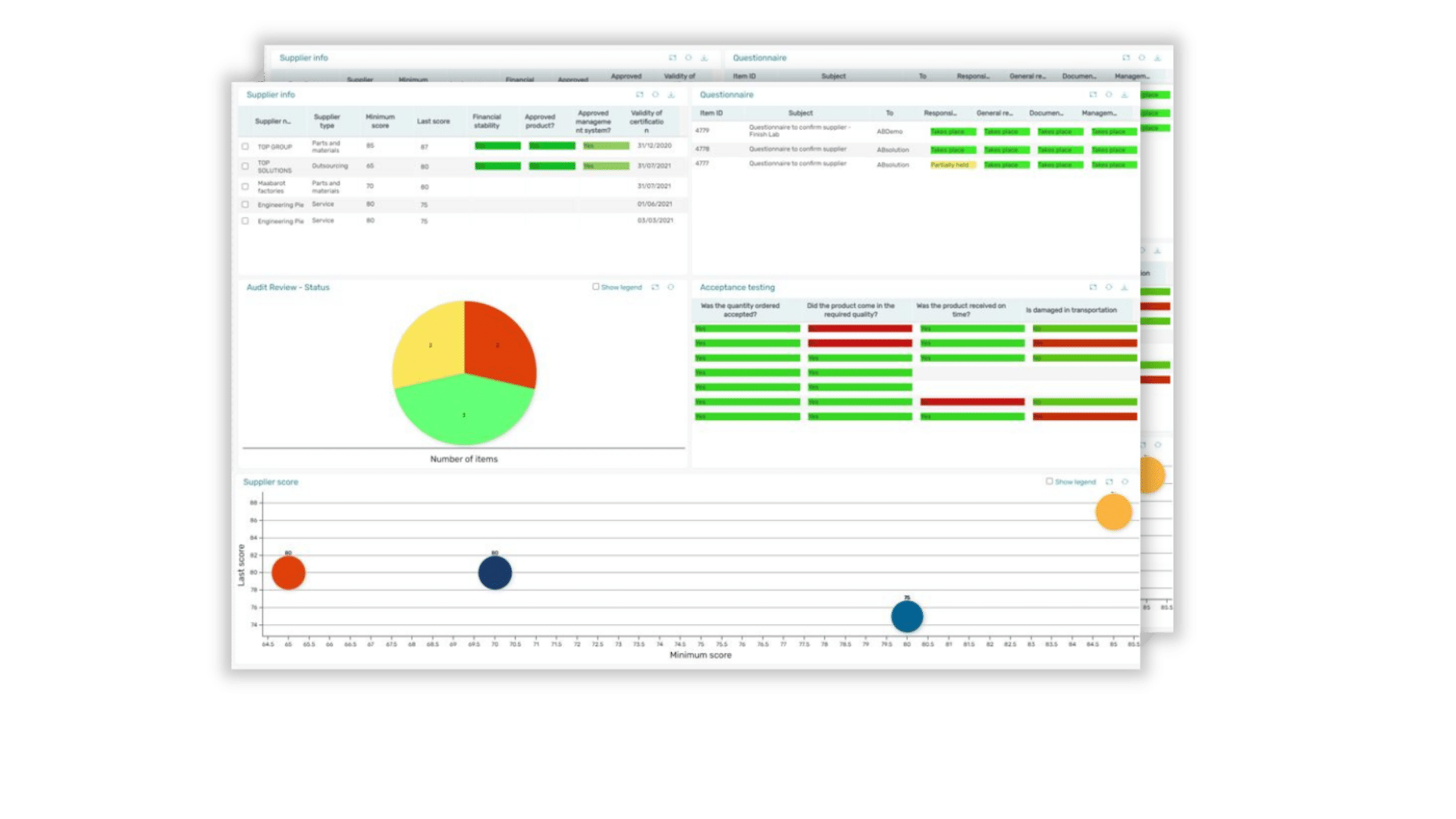Viewport: 1456px width, 819px height.
Task: Expand the Supplier info panel to fullscreen
Action: click(638, 95)
